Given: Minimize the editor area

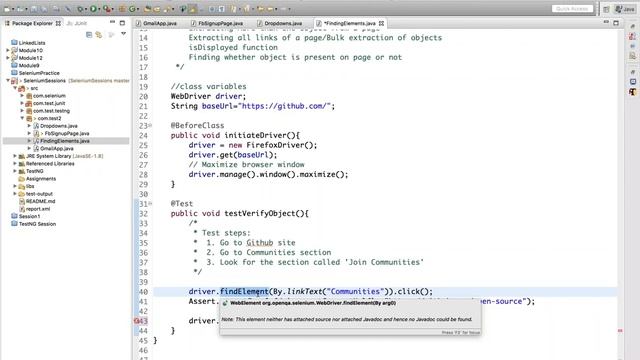Looking at the screenshot, I should pos(606,22).
